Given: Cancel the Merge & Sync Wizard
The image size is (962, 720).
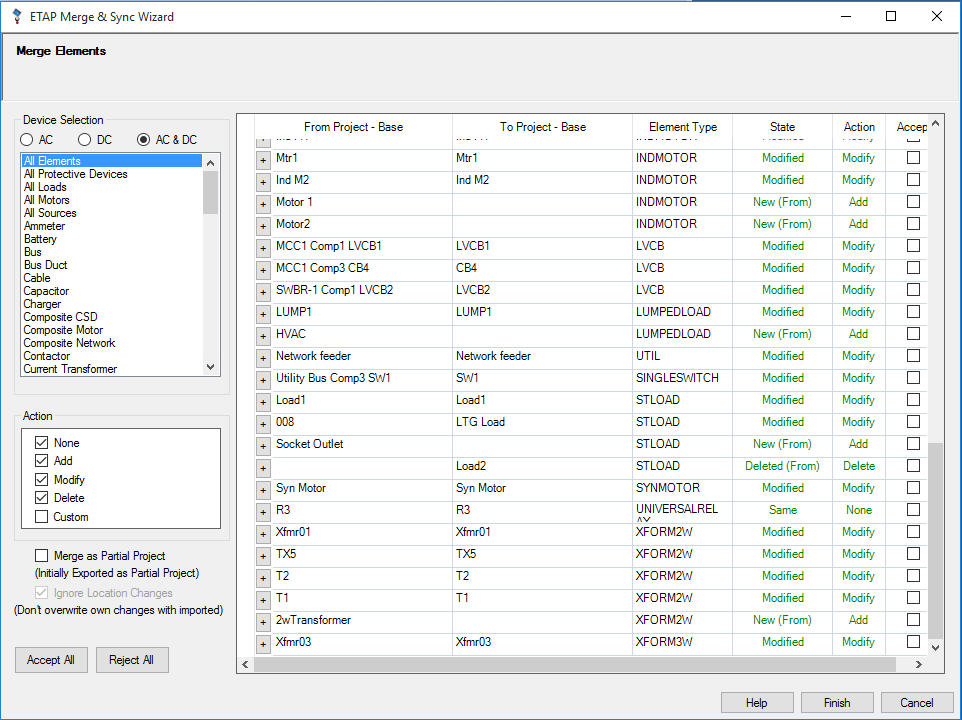Looking at the screenshot, I should (x=917, y=703).
